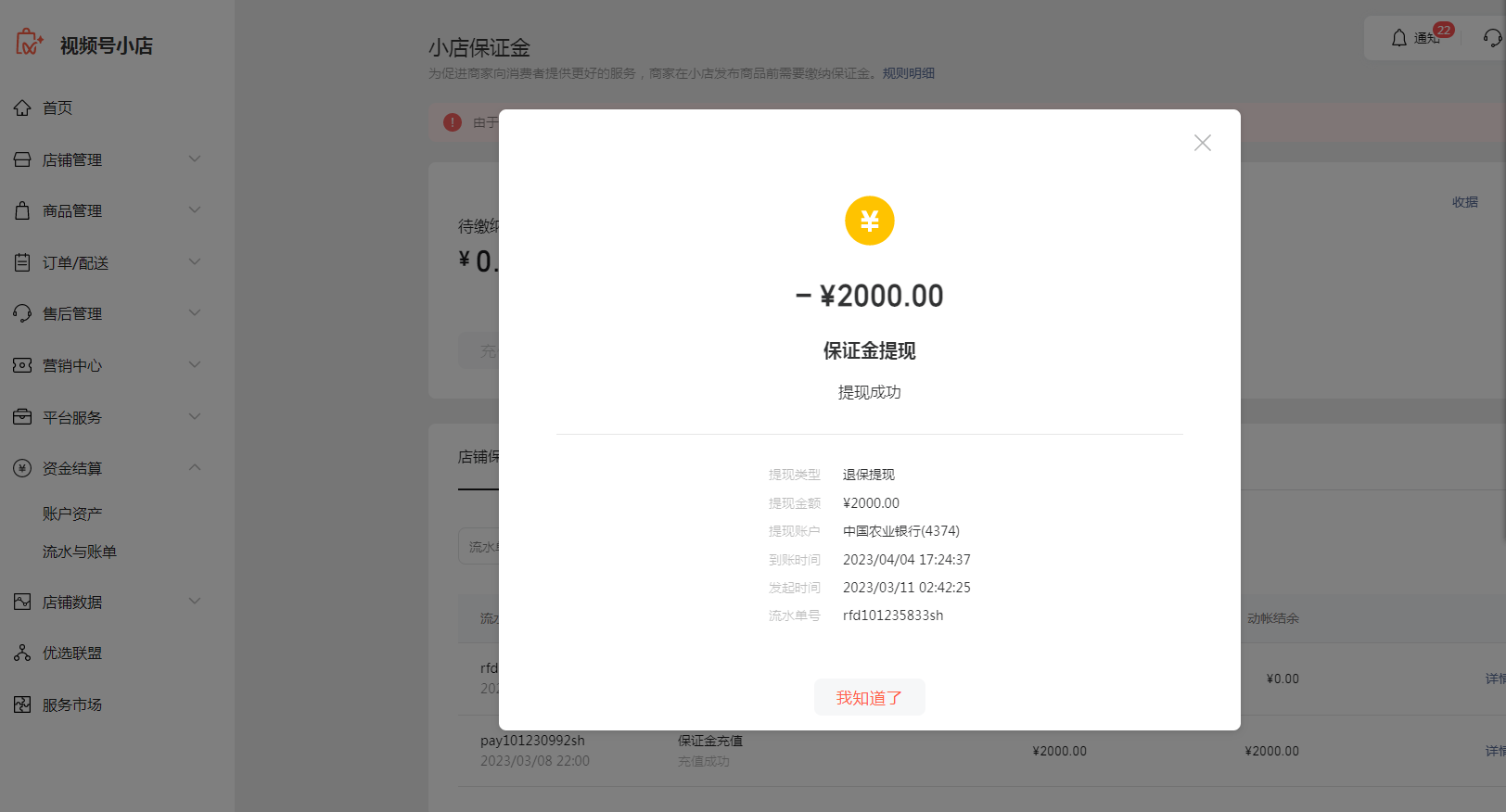Open the 账户资产 submenu item
The image size is (1506, 812).
click(x=72, y=514)
